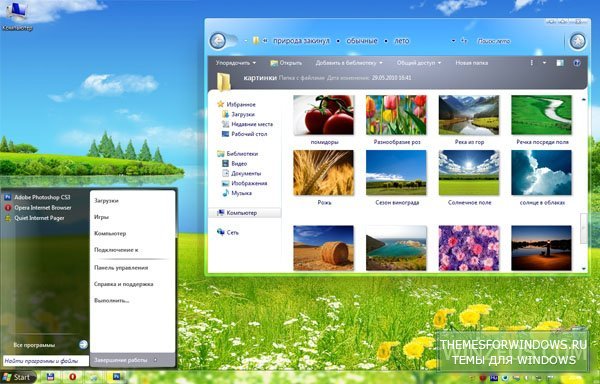600x384 pixels.
Task: Click the Explorer back arrow button
Action: point(218,41)
